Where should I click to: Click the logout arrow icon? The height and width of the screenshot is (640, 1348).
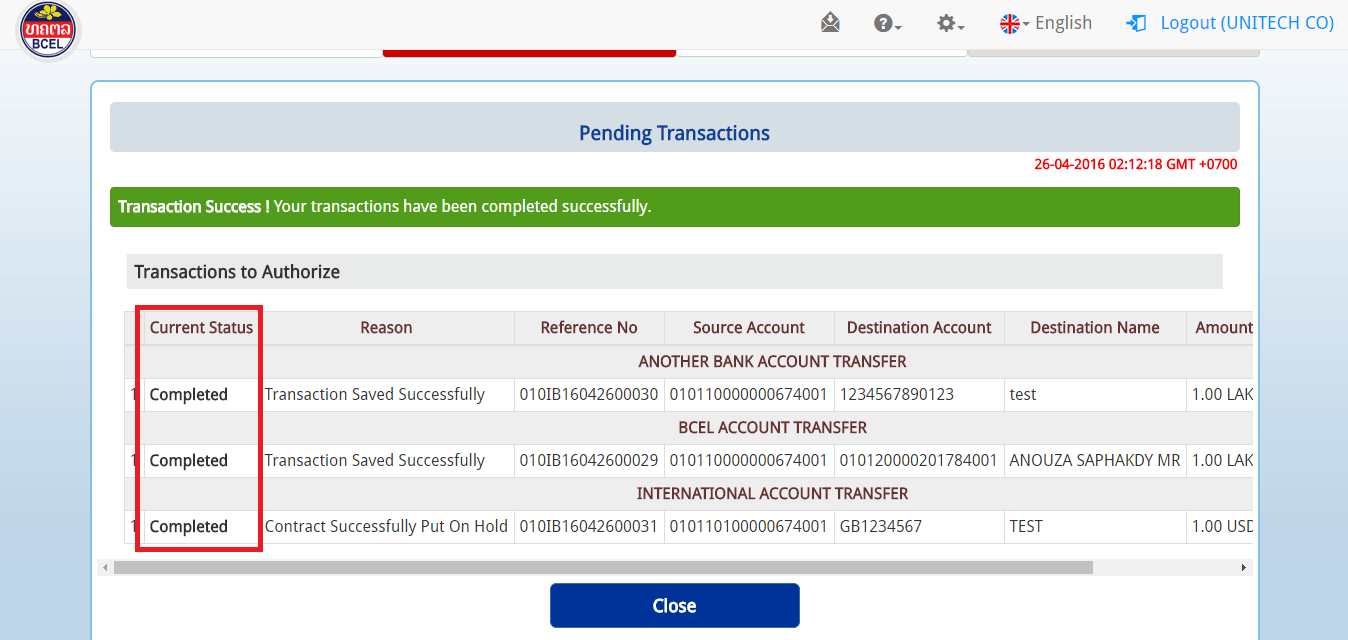[1136, 23]
